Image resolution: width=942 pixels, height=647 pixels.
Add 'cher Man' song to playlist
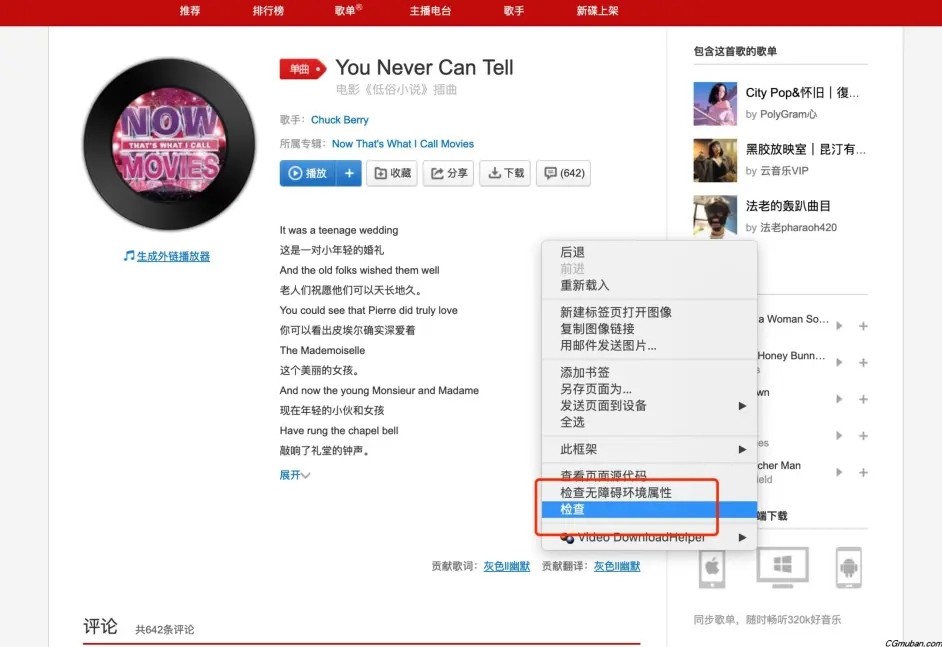click(x=863, y=472)
